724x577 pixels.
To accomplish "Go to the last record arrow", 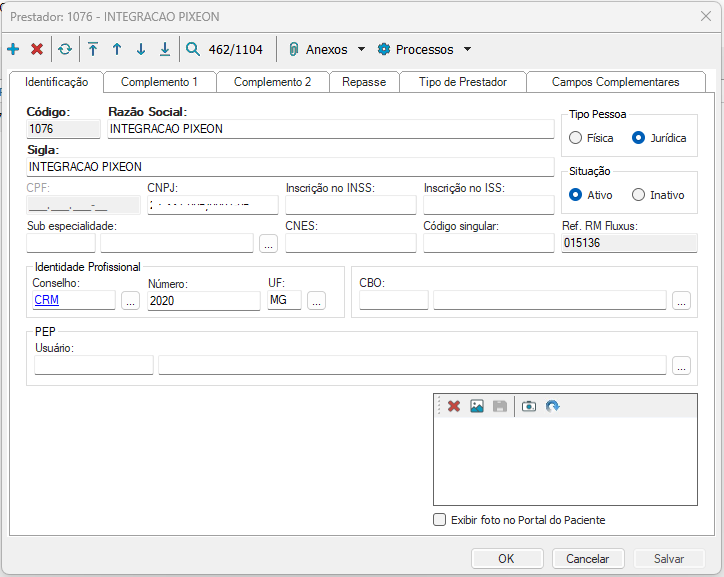I will 165,49.
